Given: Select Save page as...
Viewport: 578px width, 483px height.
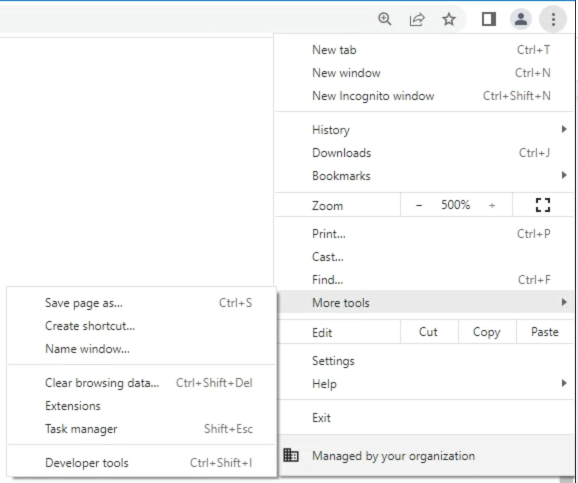Looking at the screenshot, I should (x=142, y=303).
